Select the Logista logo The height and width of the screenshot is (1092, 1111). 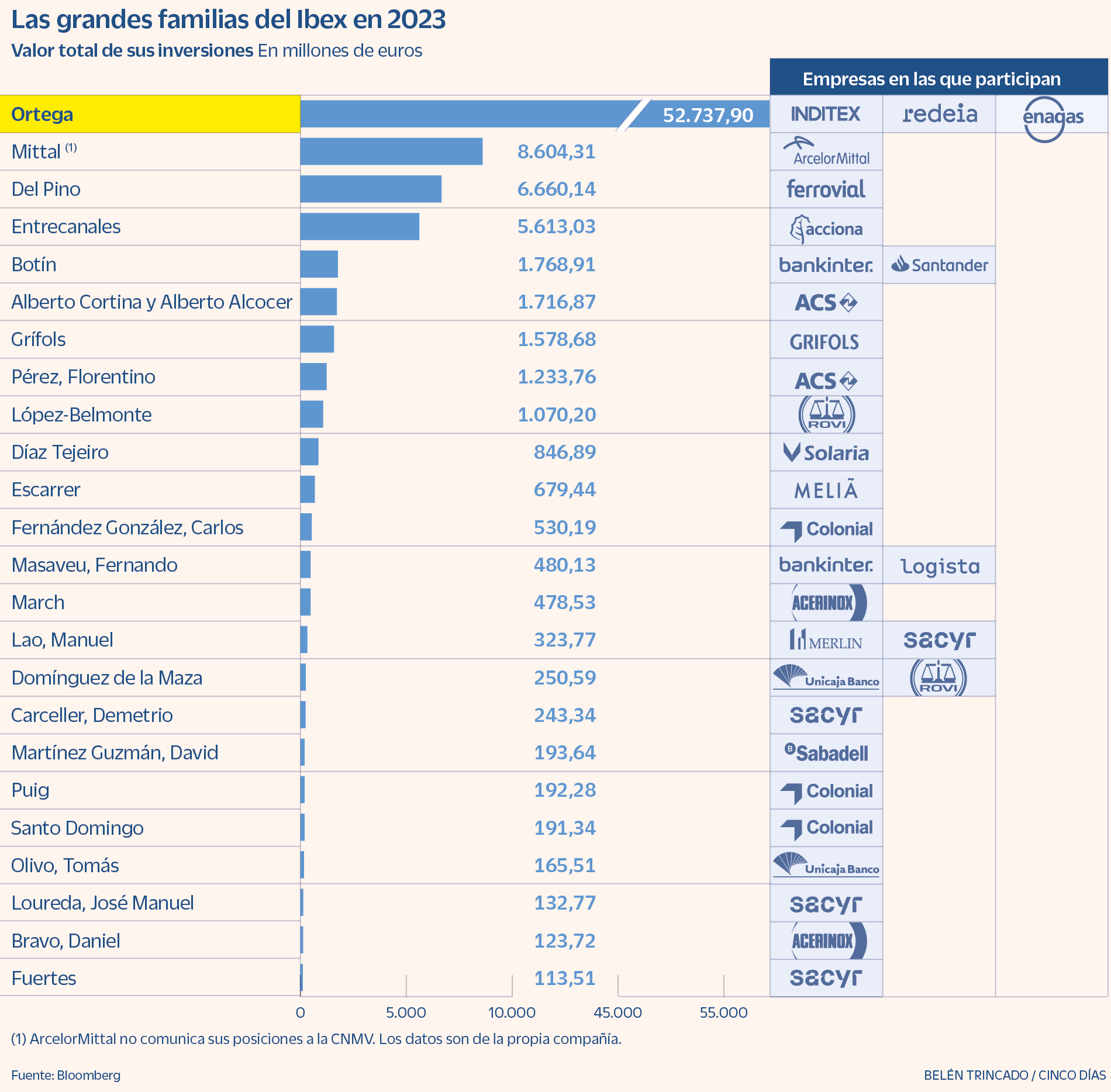[939, 566]
